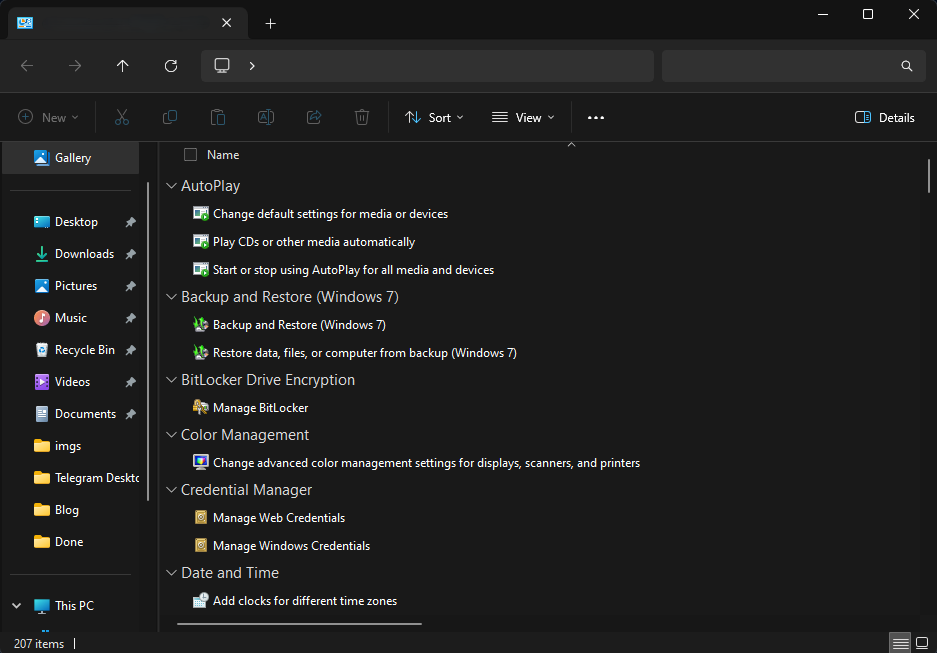Image resolution: width=937 pixels, height=653 pixels.
Task: Click the Paste clipboard icon
Action: pos(218,117)
